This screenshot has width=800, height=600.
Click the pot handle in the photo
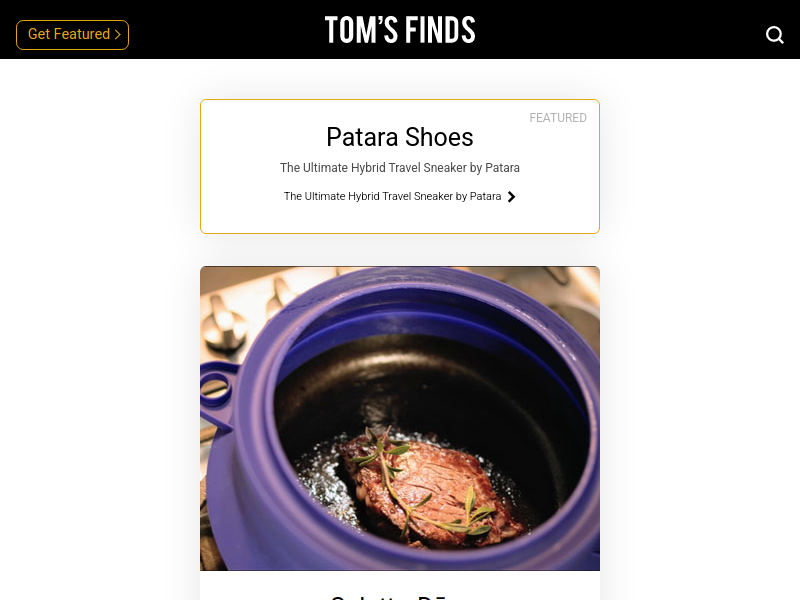click(214, 390)
